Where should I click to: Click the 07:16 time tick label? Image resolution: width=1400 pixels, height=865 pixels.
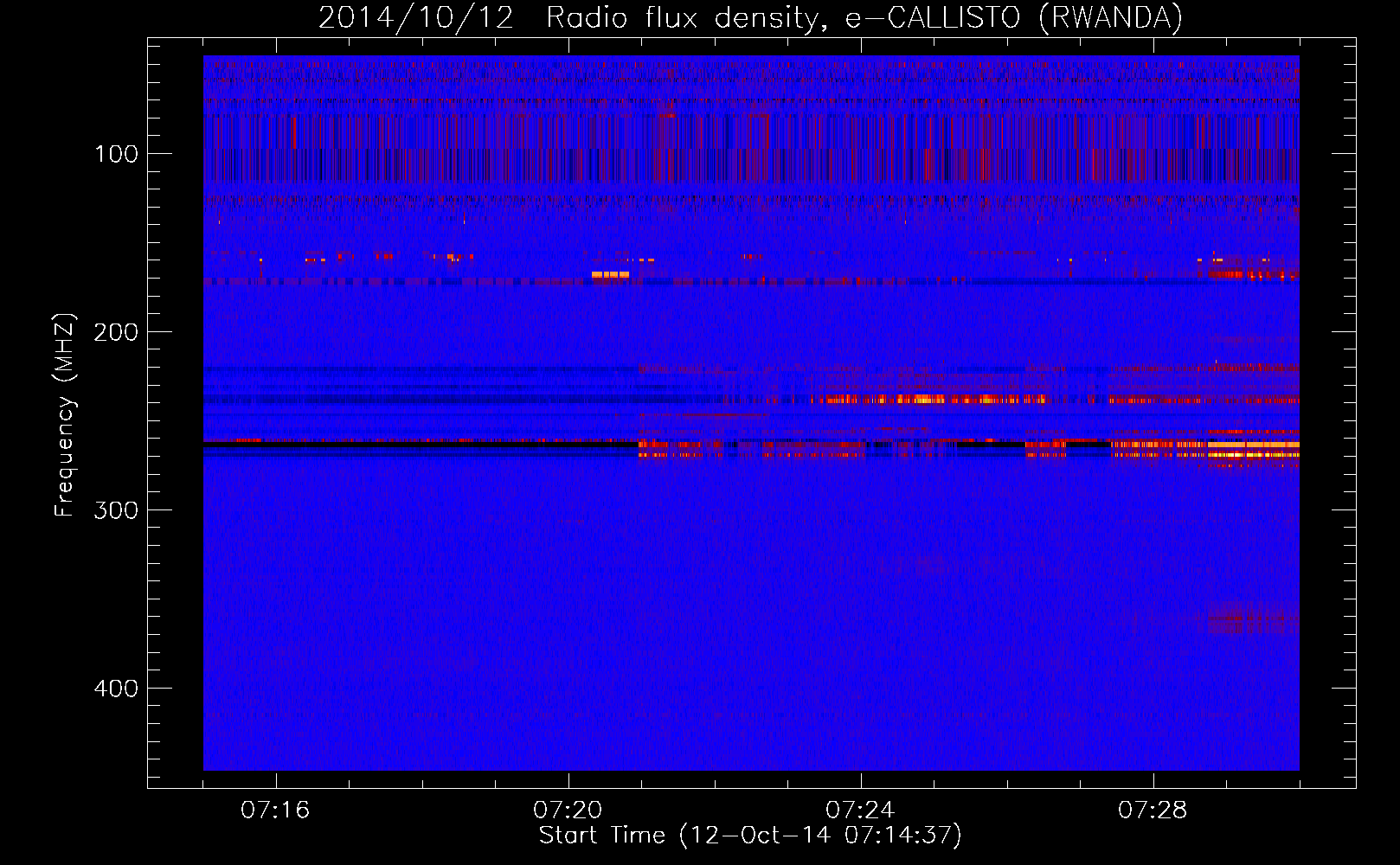(x=275, y=810)
